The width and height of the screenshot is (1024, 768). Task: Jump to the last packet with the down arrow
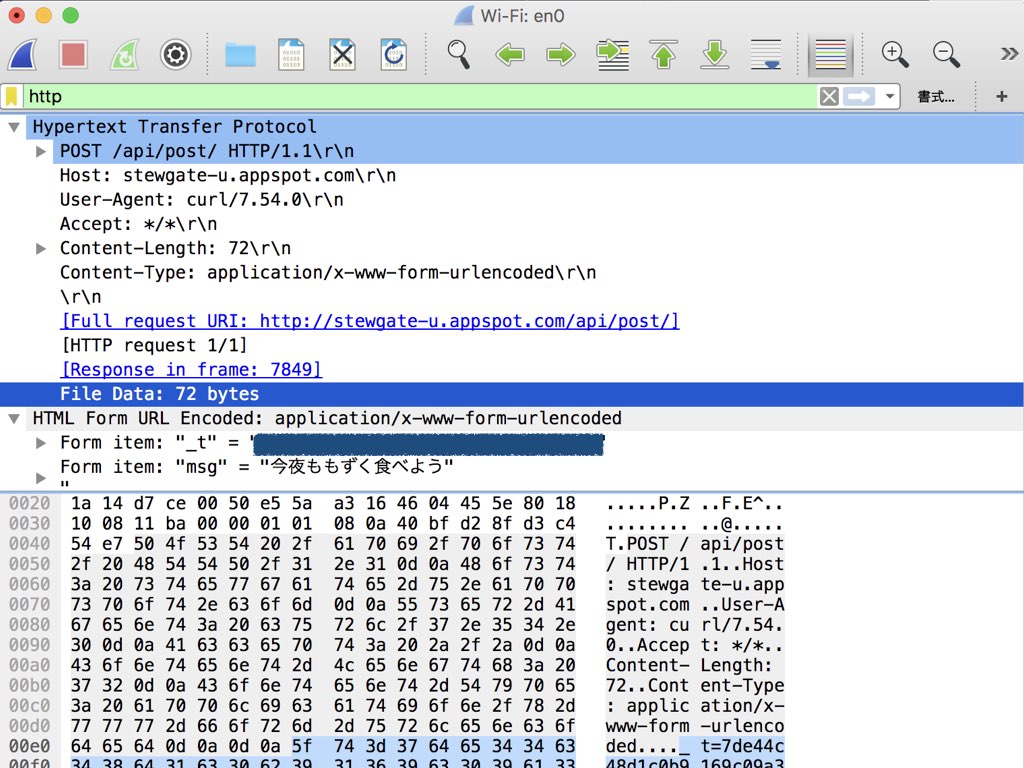714,54
